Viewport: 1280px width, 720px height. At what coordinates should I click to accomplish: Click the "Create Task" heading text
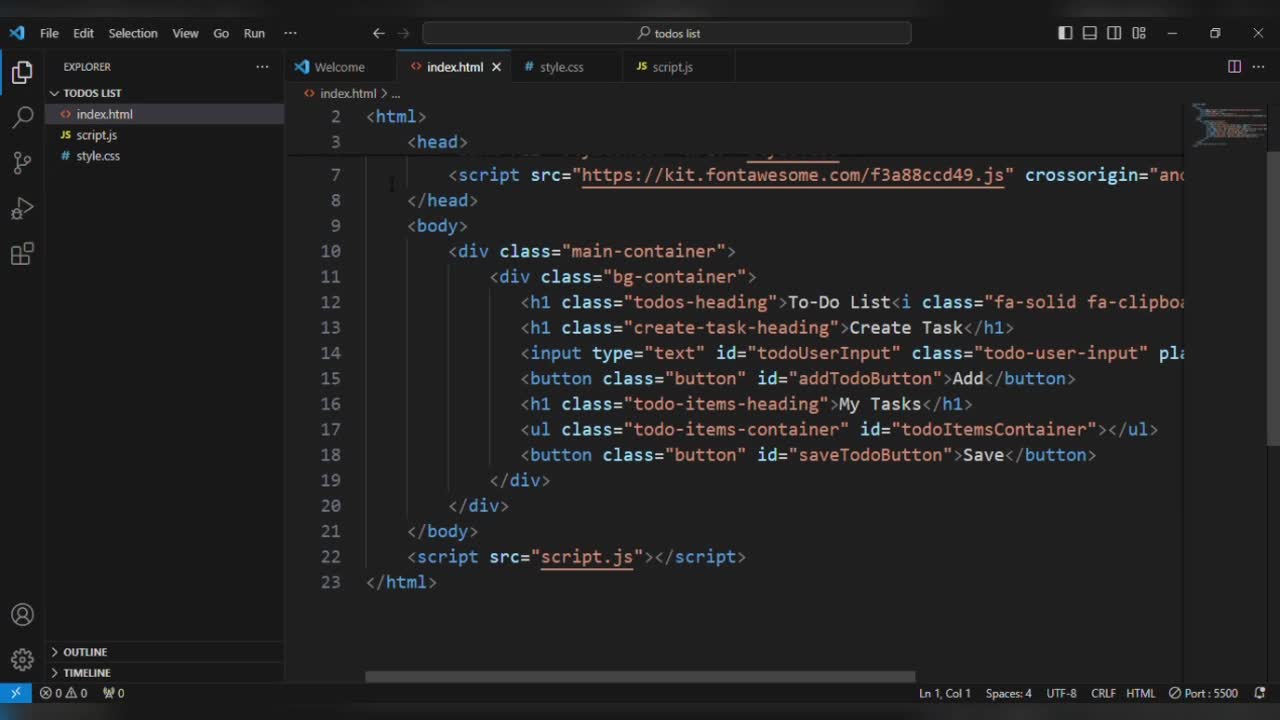pyautogui.click(x=906, y=328)
